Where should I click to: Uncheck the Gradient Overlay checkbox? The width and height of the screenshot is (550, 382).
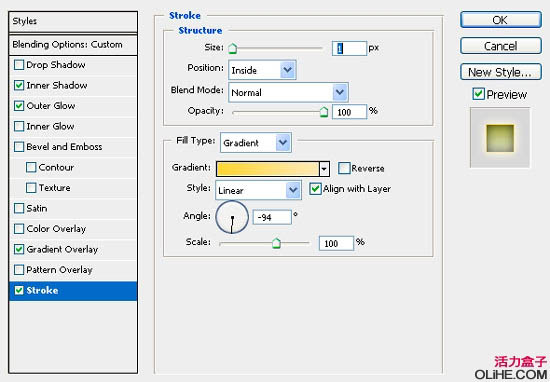pyautogui.click(x=19, y=249)
